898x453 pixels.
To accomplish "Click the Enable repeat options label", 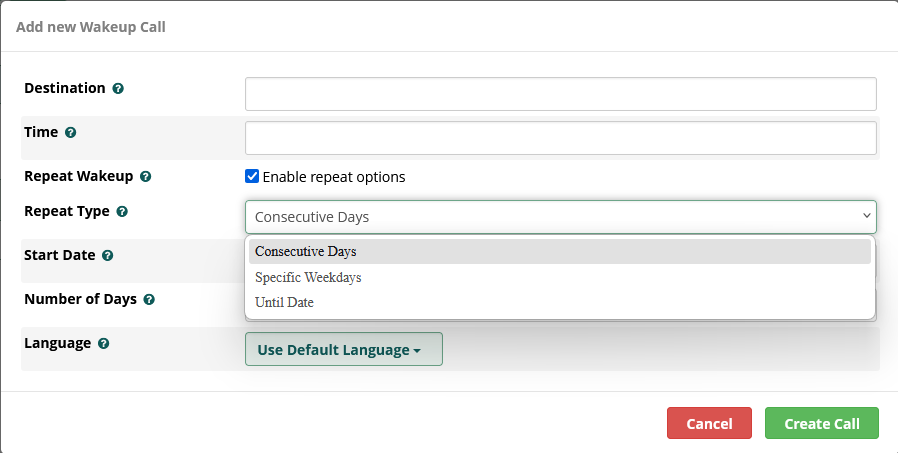I will pos(334,177).
